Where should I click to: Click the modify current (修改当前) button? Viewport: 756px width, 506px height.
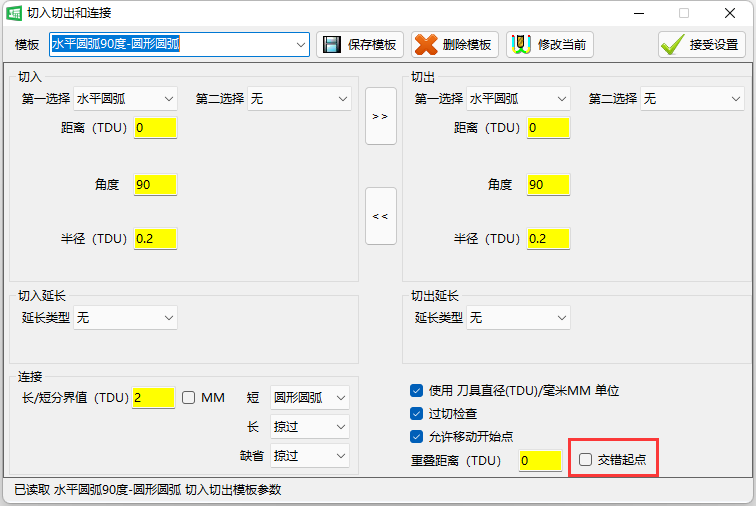click(x=549, y=45)
